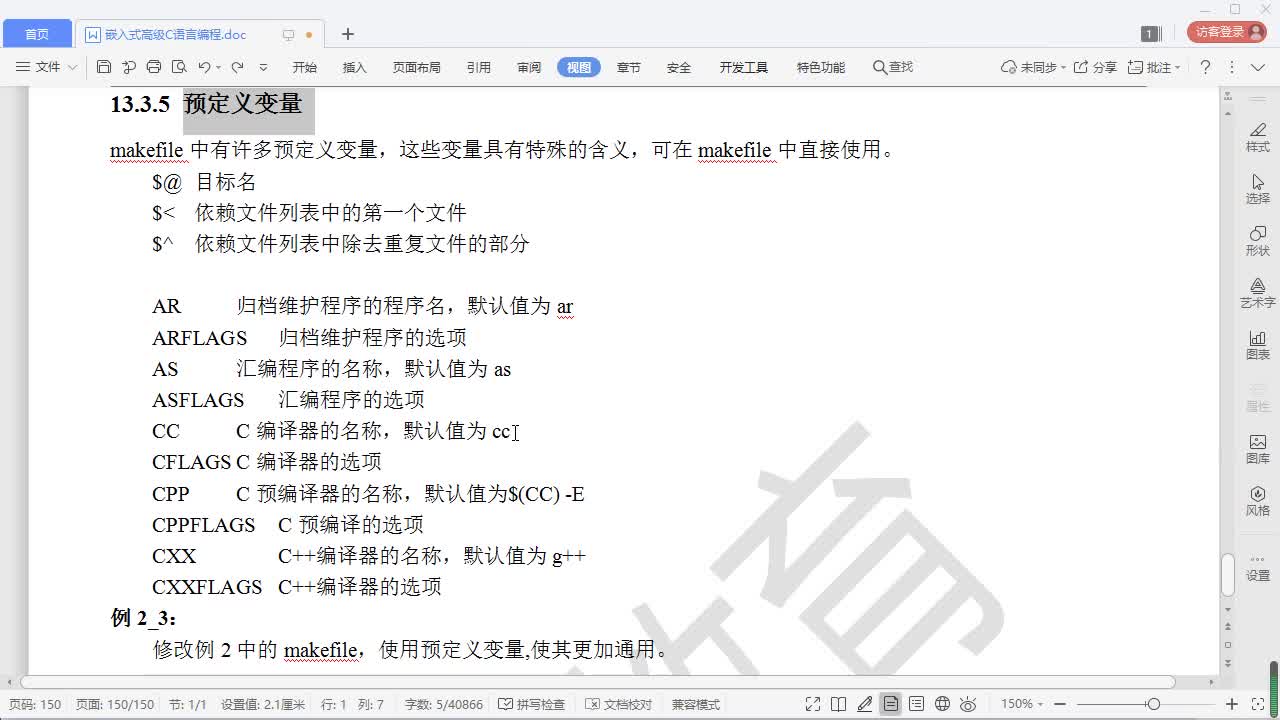Open the 图表 (Chart) sidebar tool

(1257, 345)
